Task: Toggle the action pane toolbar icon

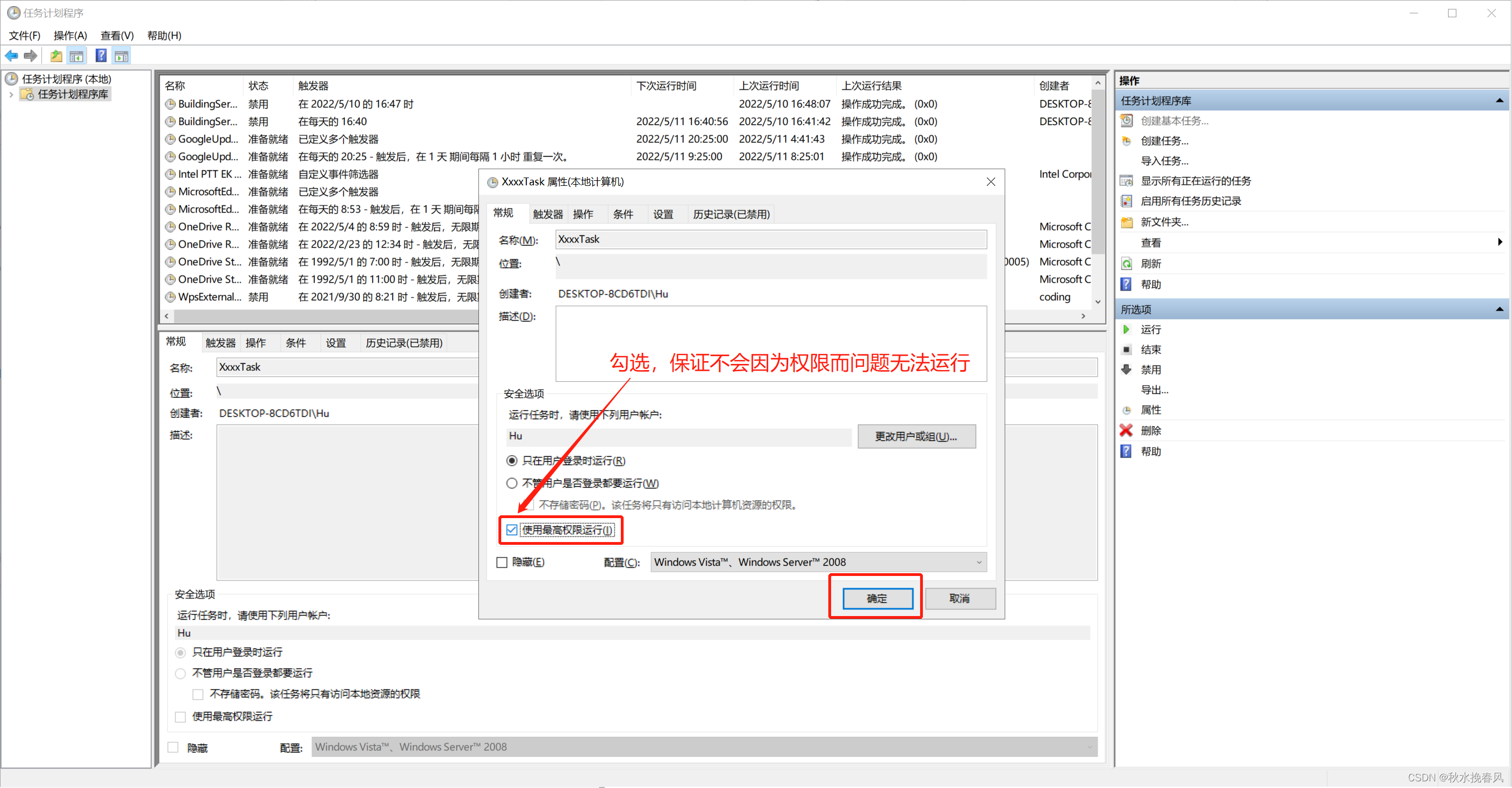Action: click(x=121, y=56)
